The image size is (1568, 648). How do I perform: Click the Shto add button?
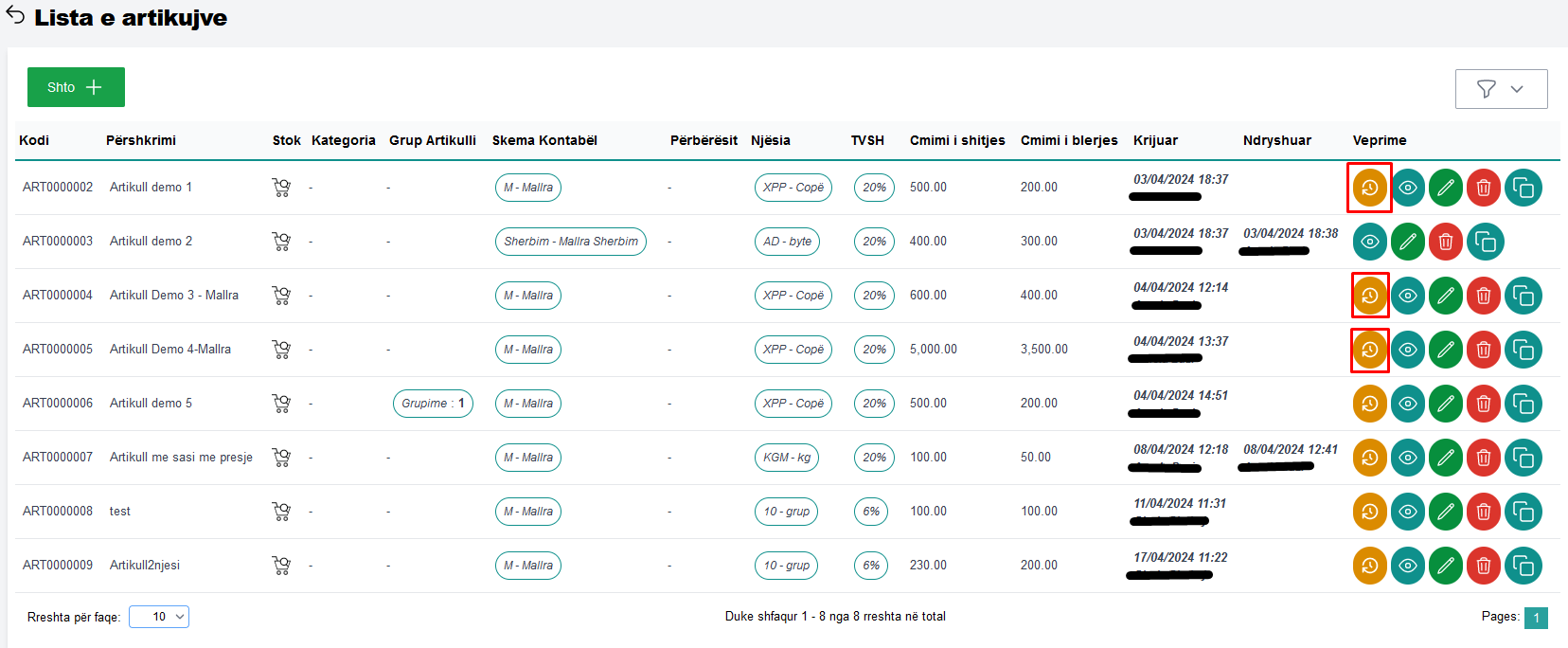point(76,87)
